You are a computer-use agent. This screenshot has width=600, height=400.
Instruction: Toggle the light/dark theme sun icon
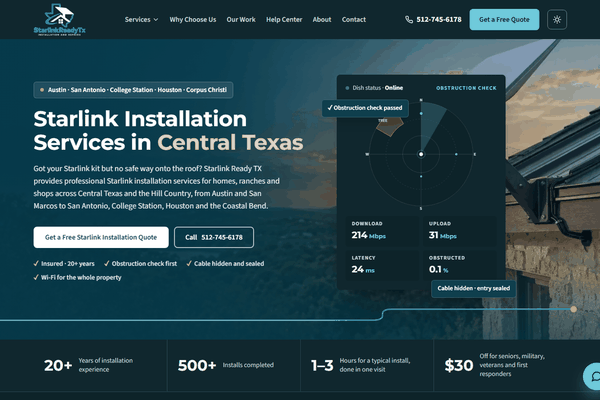[x=557, y=20]
